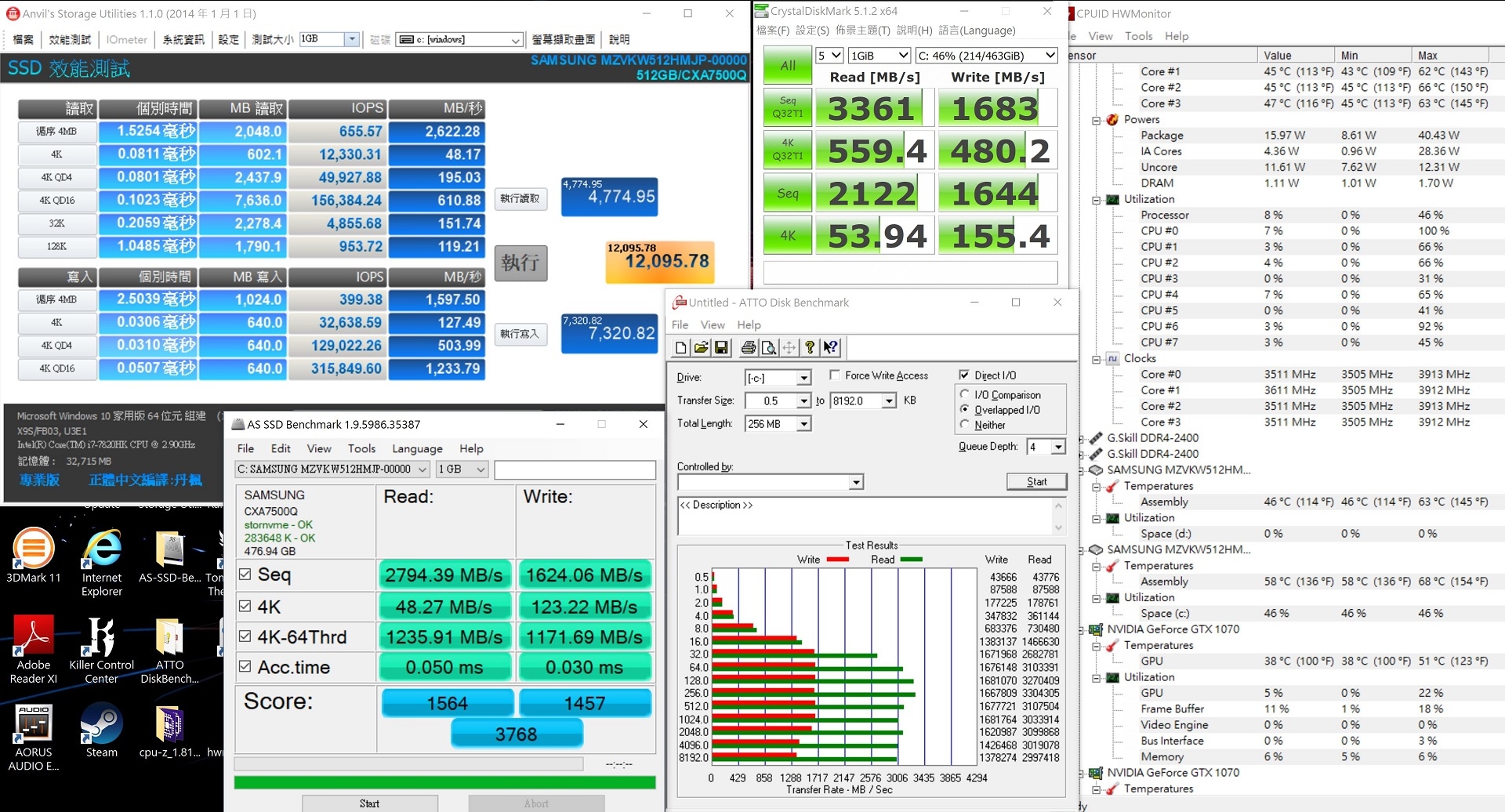Screen dimensions: 1505x812
Task: Click the ATTO Description text field
Action: tap(865, 517)
